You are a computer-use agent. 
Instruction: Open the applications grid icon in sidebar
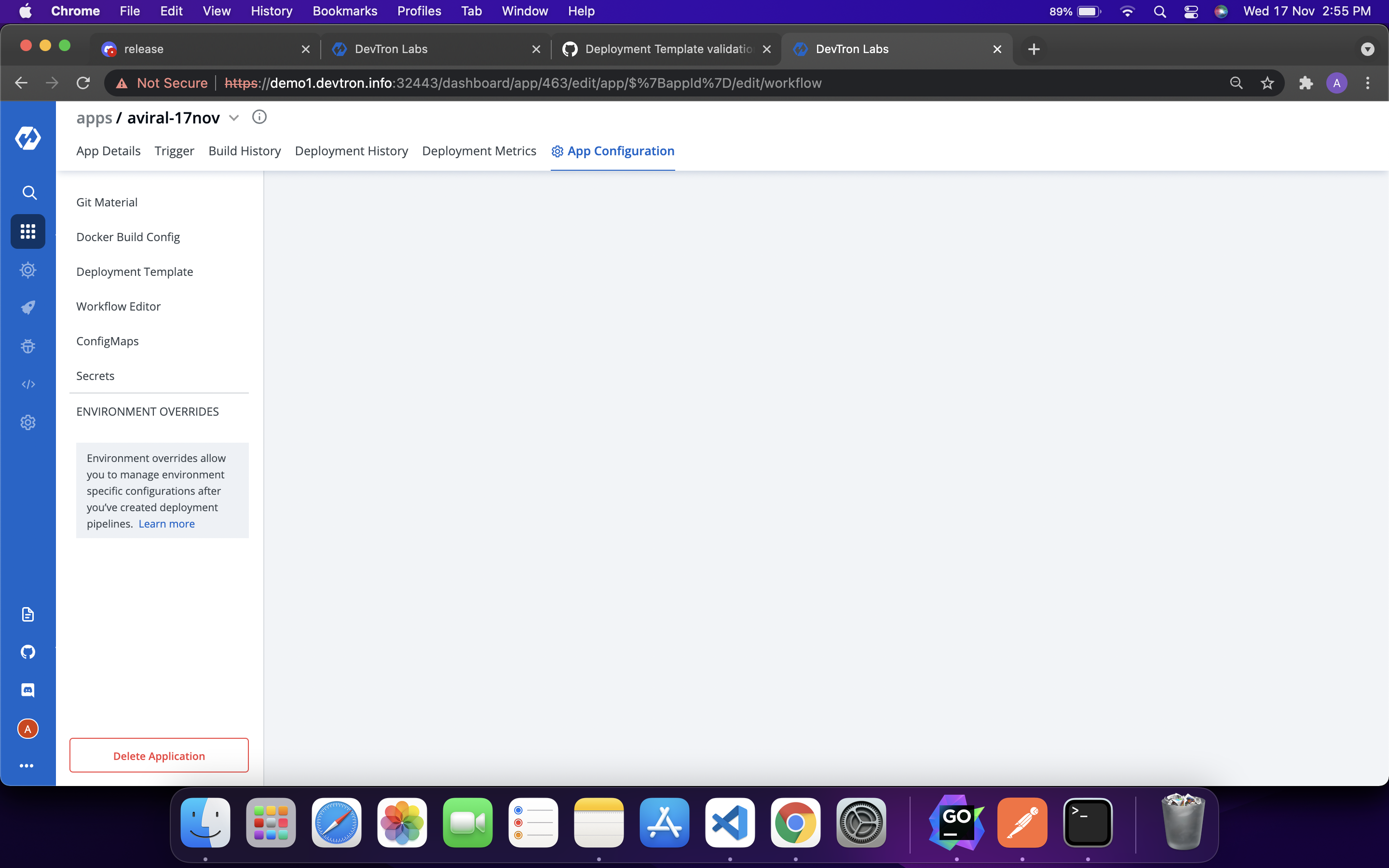coord(27,231)
